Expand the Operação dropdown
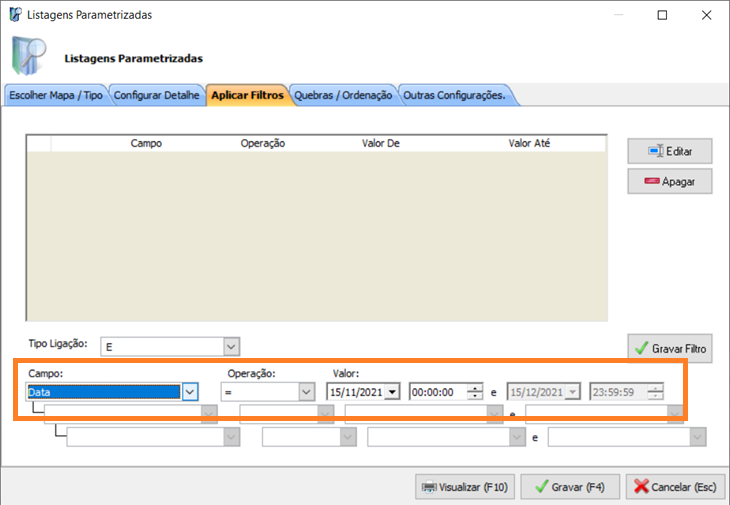This screenshot has width=730, height=505. click(x=307, y=392)
